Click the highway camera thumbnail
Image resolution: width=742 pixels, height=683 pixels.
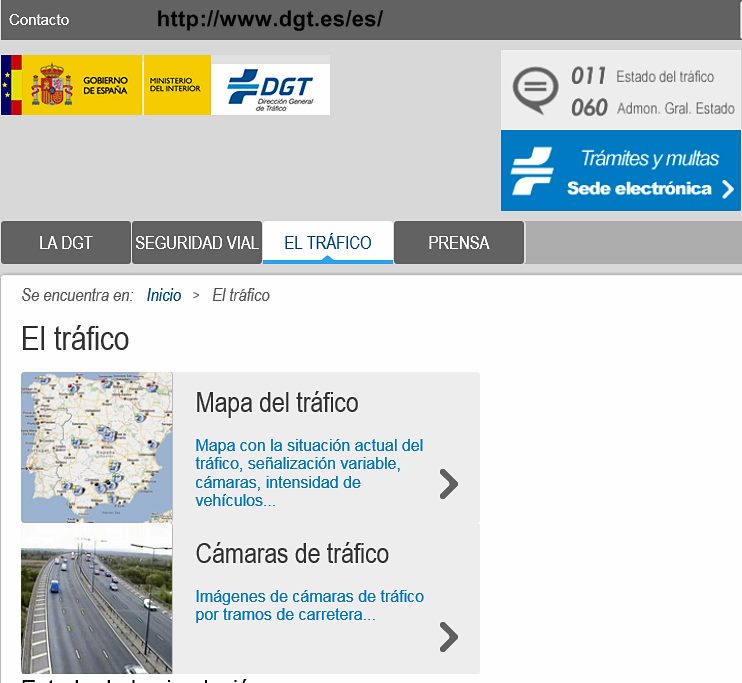tap(97, 598)
